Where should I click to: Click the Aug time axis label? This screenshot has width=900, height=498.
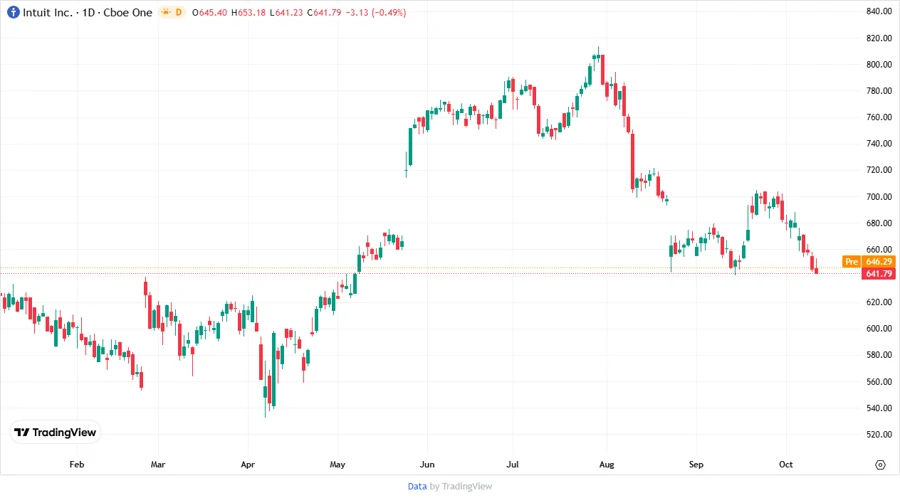point(607,464)
